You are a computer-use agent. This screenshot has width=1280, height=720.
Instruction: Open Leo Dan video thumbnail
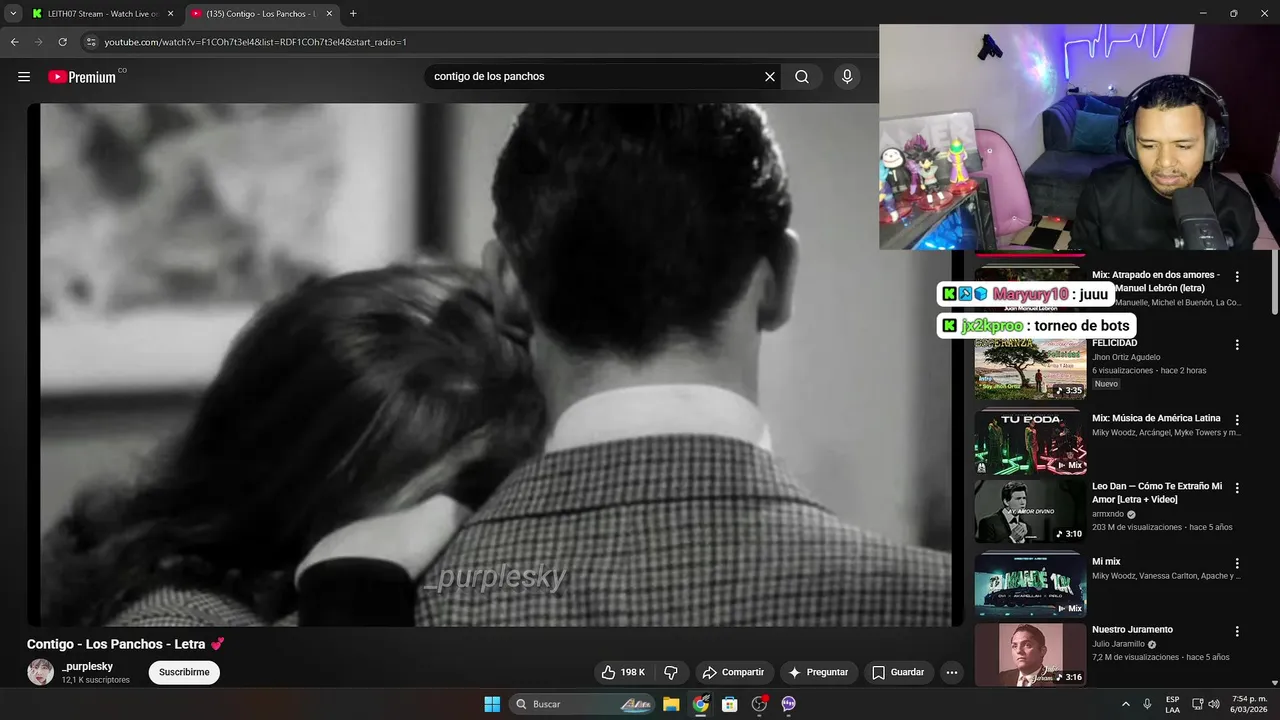point(1030,511)
